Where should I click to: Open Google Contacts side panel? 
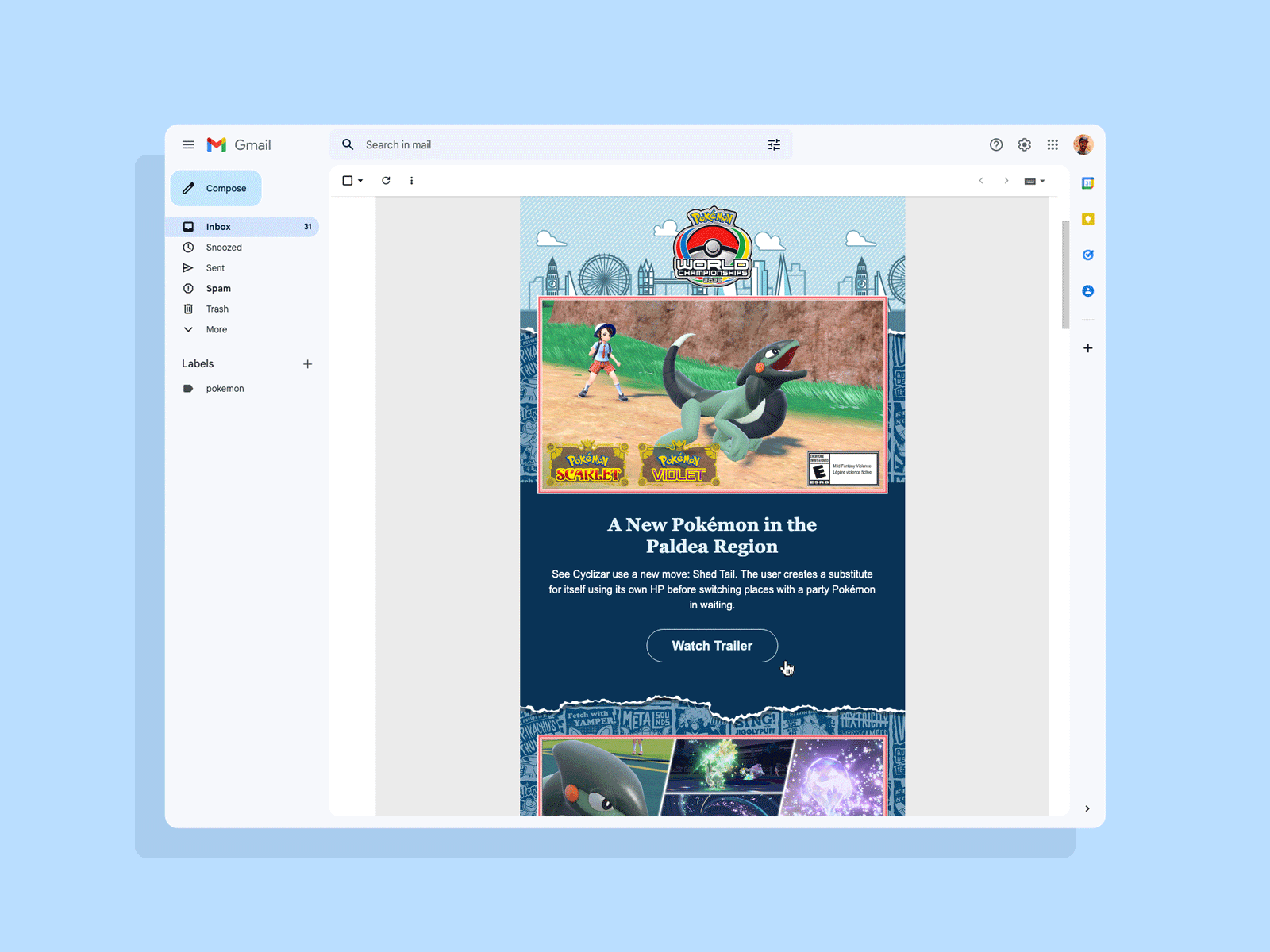[1088, 291]
